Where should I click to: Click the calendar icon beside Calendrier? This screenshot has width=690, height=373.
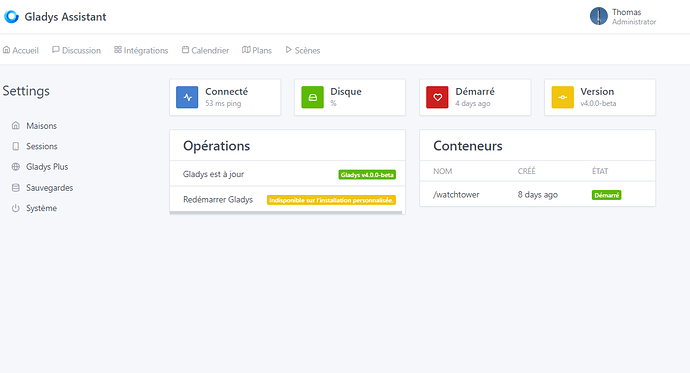(x=186, y=50)
